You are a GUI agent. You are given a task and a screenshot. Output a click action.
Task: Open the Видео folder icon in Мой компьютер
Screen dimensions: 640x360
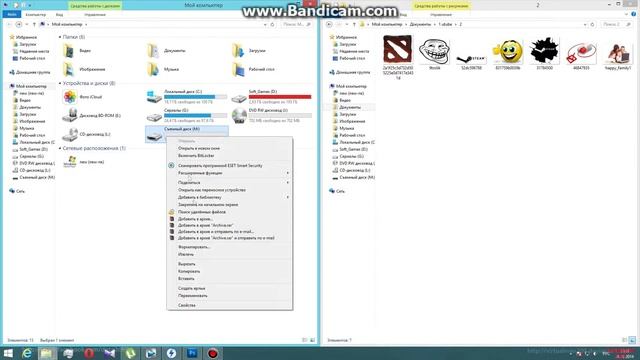point(69,51)
